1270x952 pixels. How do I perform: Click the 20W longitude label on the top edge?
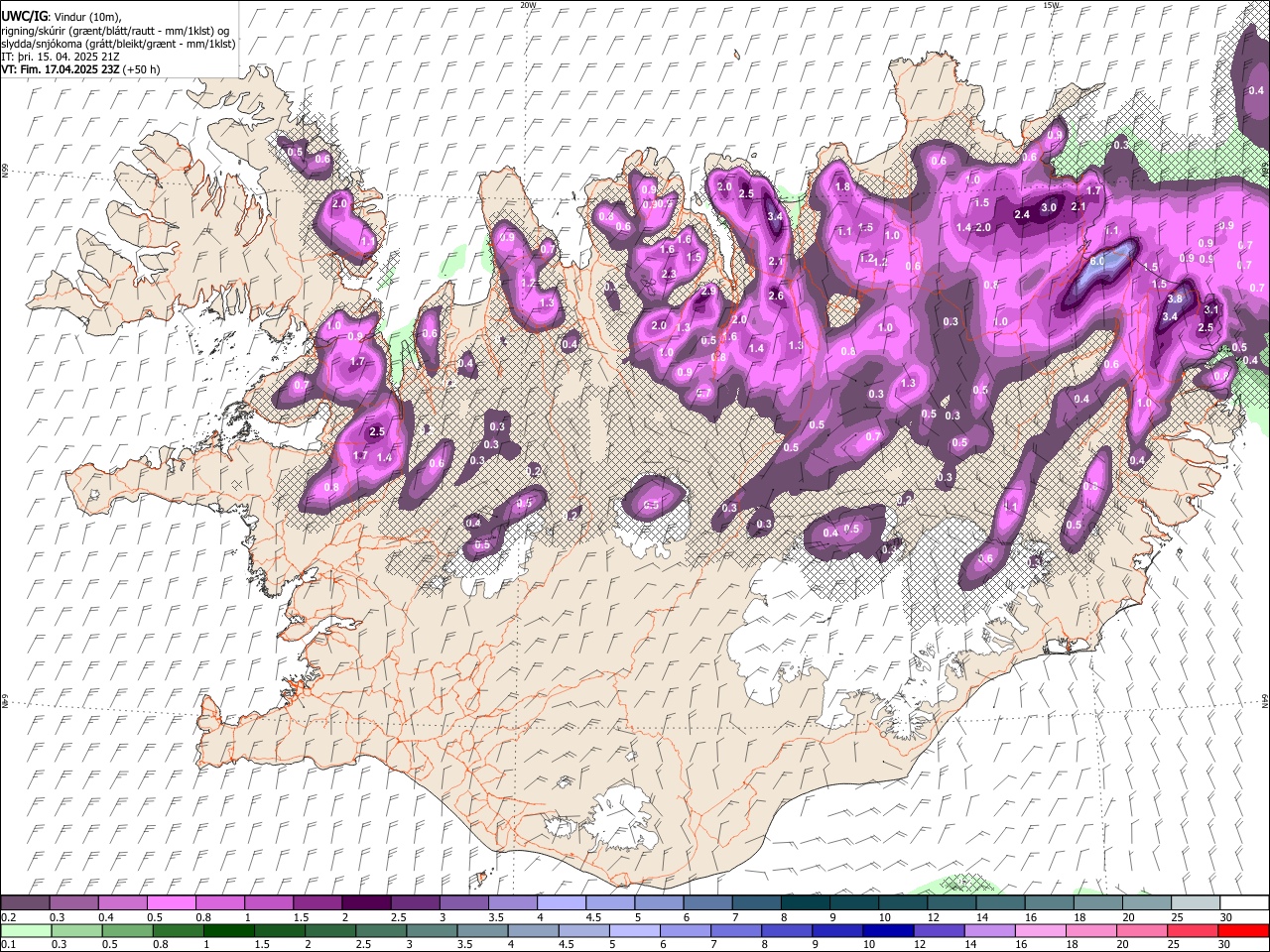pos(528,5)
